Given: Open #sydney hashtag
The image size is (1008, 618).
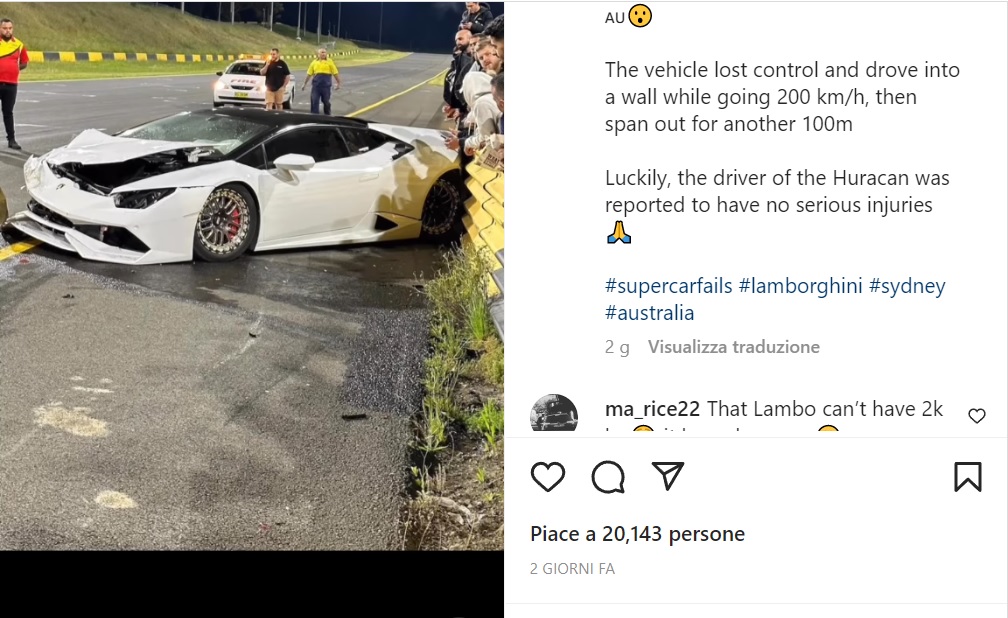Looking at the screenshot, I should tap(907, 286).
